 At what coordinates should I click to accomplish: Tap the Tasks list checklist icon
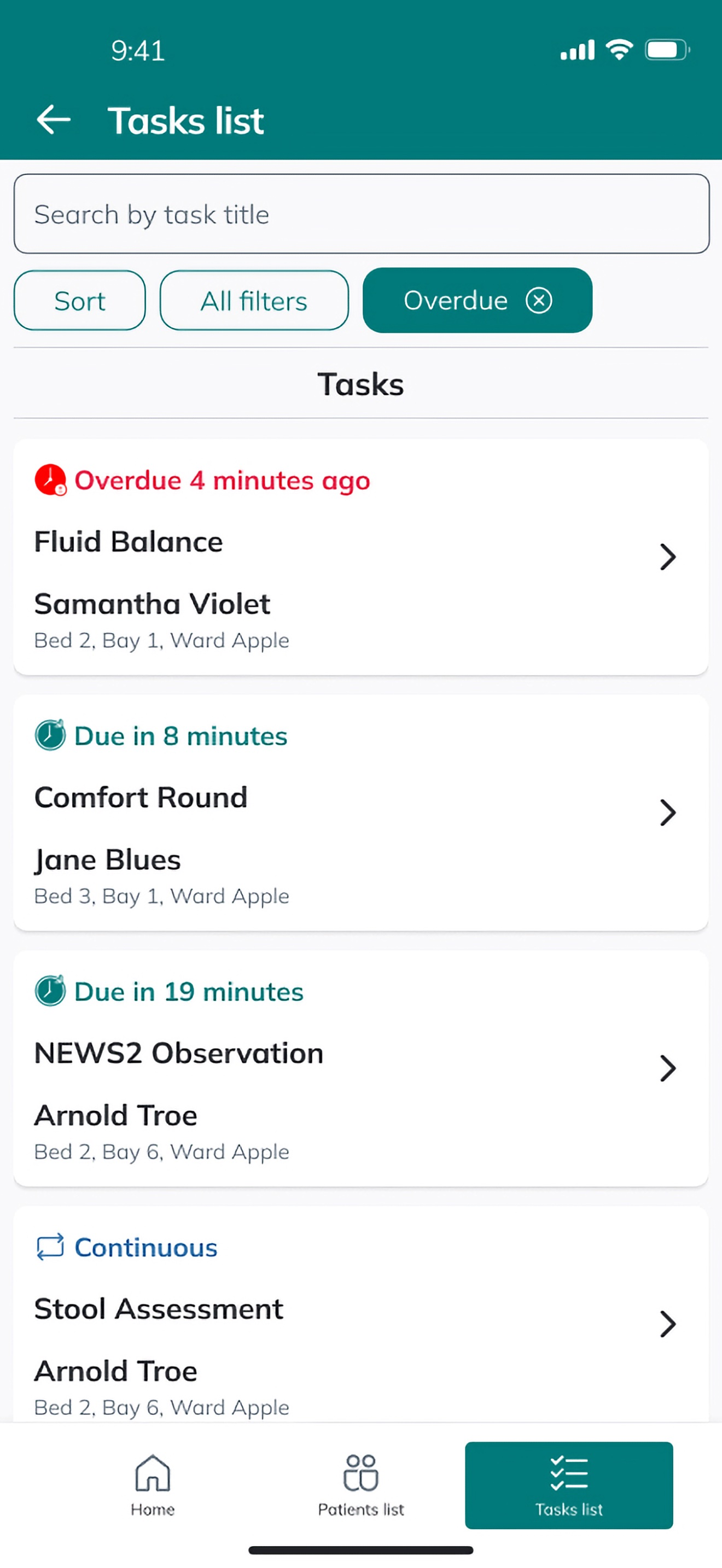point(569,1473)
